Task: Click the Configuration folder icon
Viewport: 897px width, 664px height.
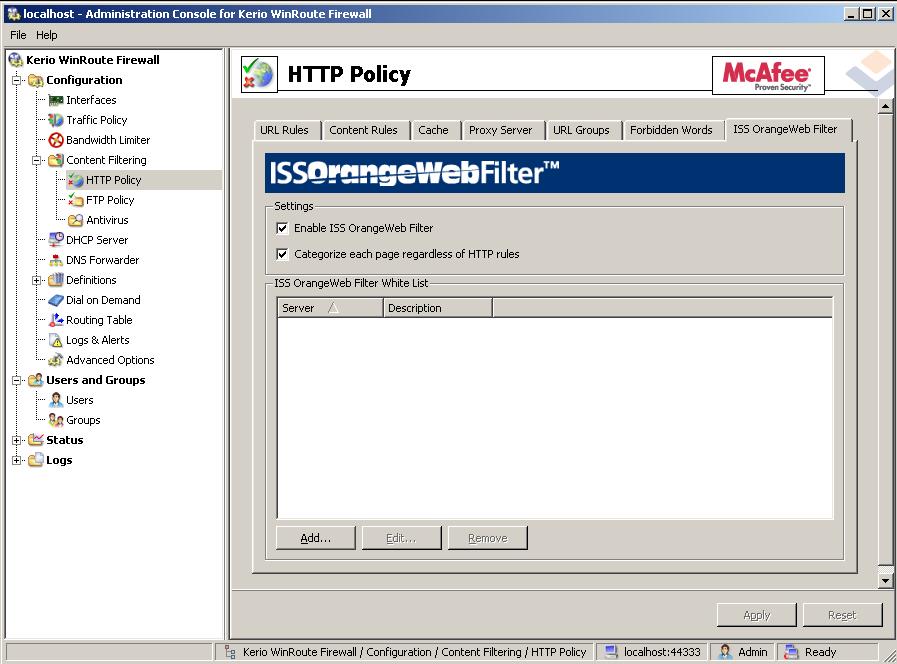Action: [35, 80]
